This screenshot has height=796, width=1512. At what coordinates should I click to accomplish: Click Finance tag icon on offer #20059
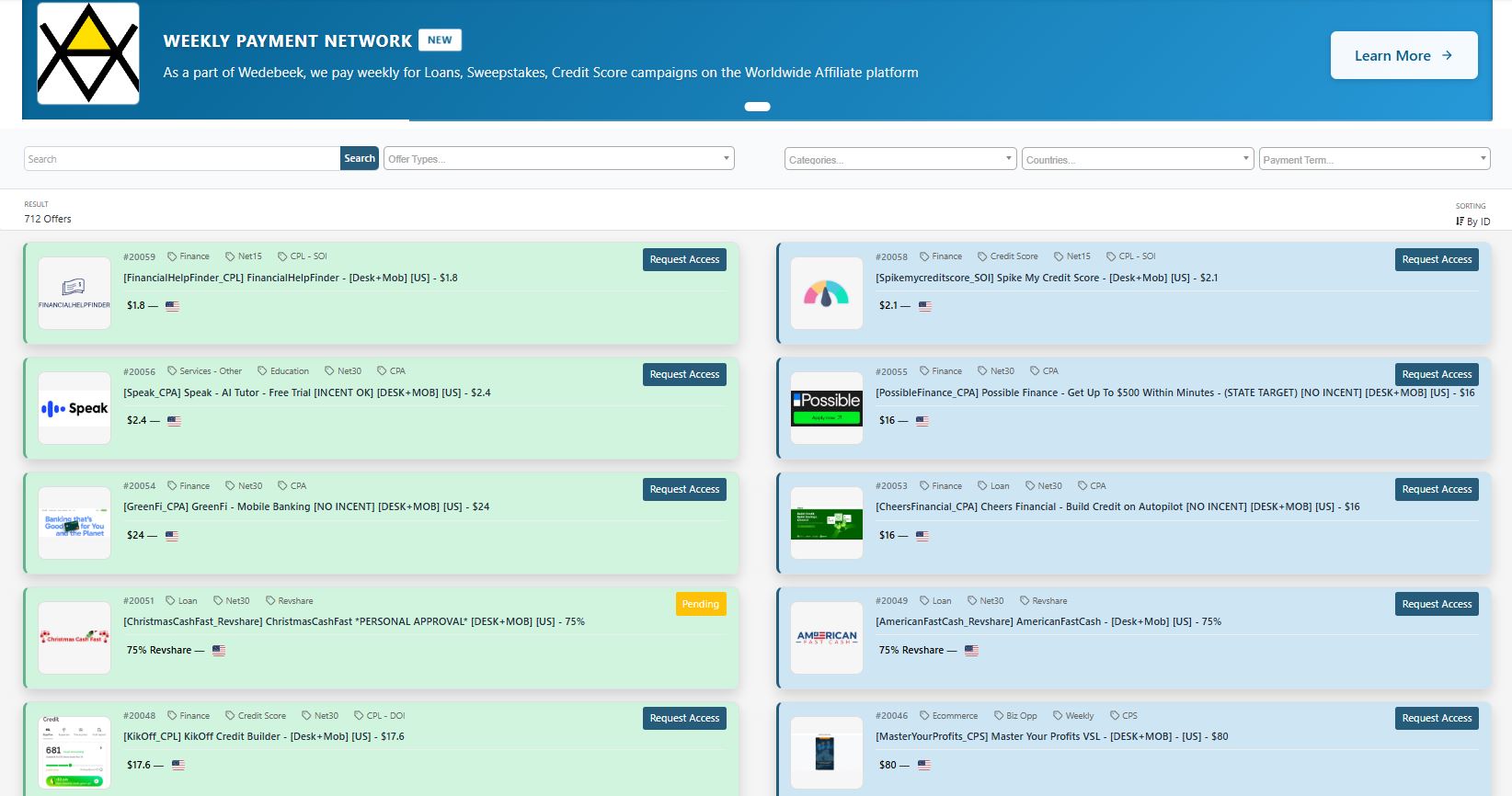[172, 256]
